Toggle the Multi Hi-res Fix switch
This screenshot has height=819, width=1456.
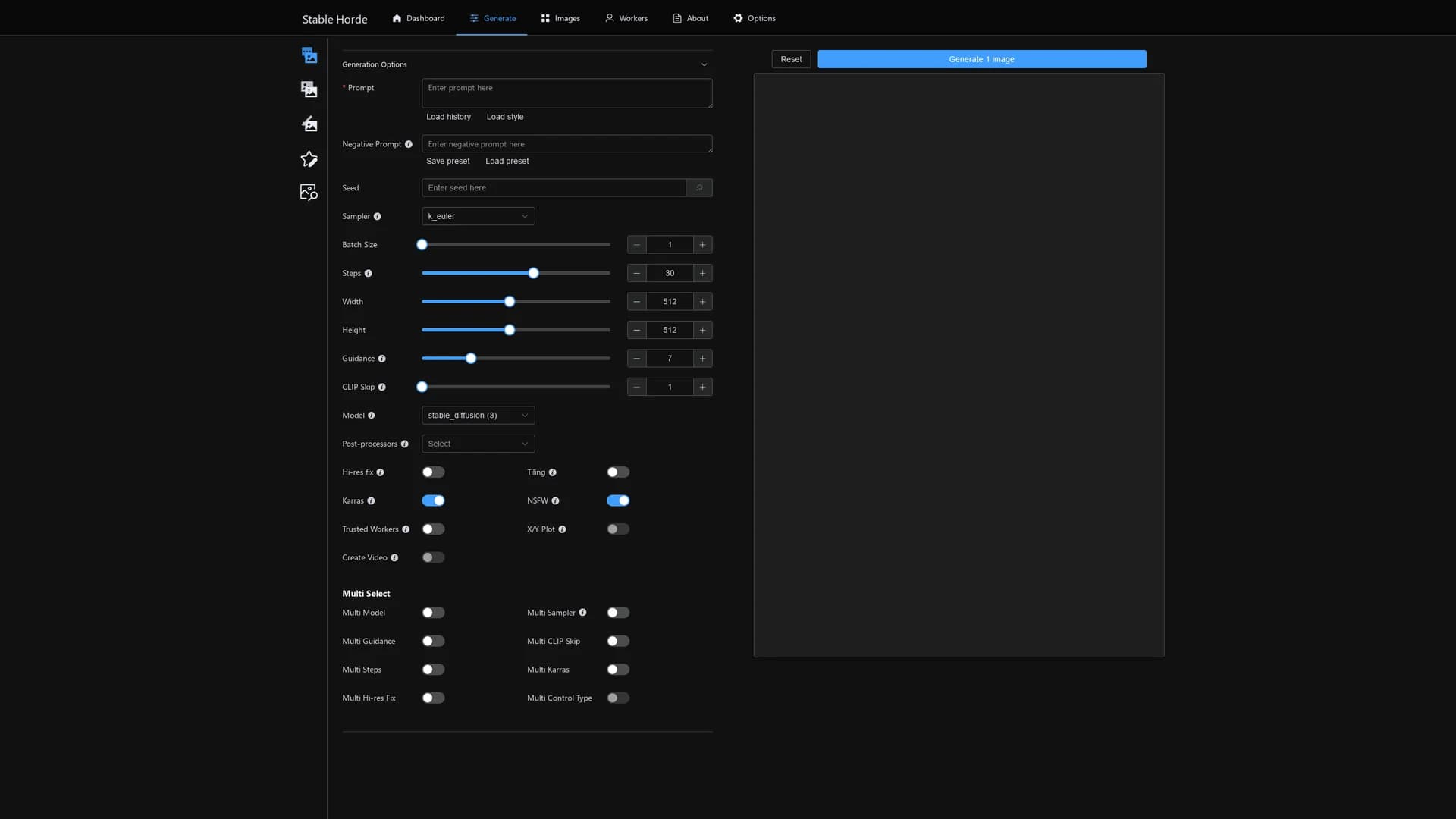point(433,698)
